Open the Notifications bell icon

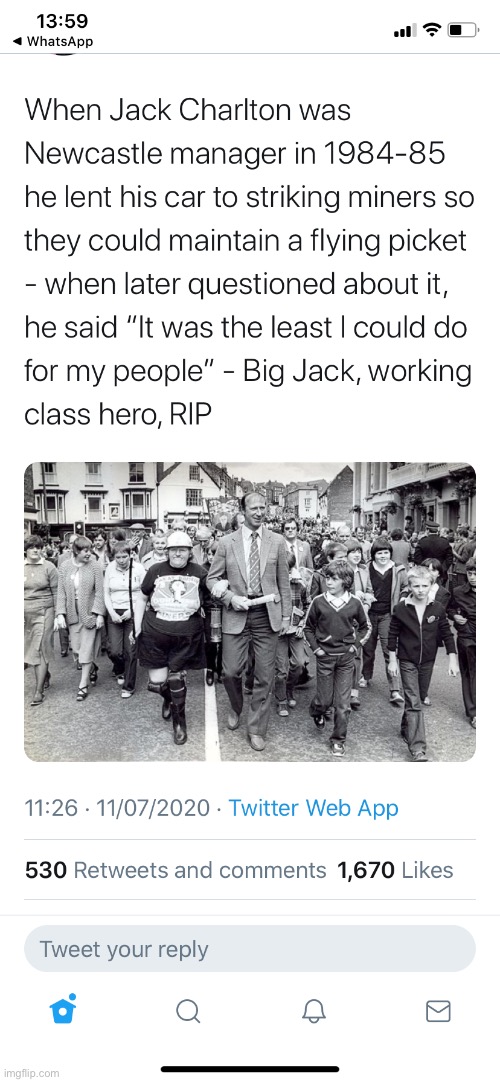pos(313,1012)
